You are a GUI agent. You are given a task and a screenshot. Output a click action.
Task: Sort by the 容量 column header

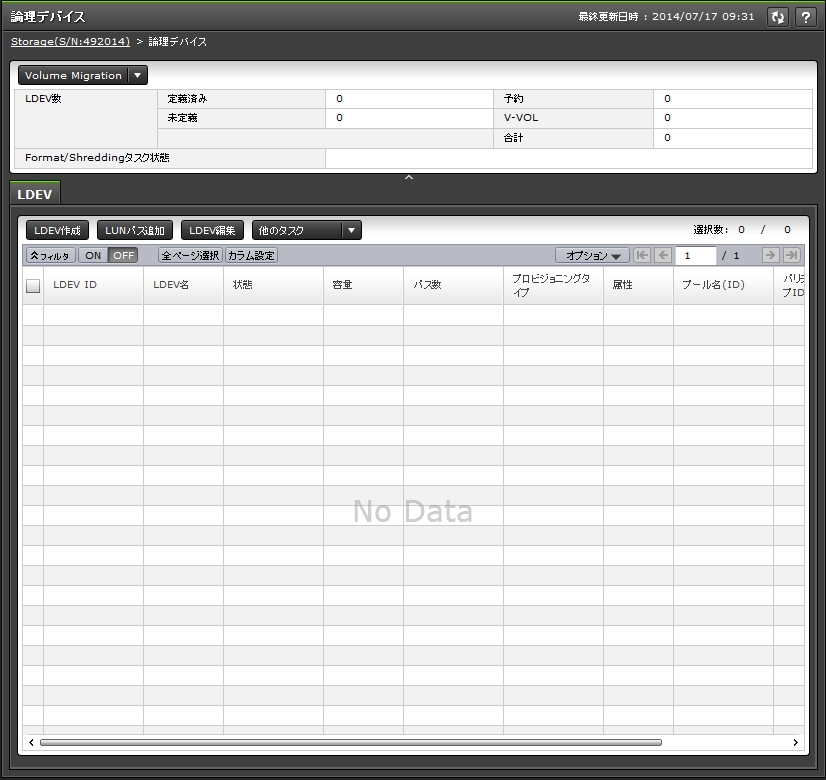tap(363, 285)
